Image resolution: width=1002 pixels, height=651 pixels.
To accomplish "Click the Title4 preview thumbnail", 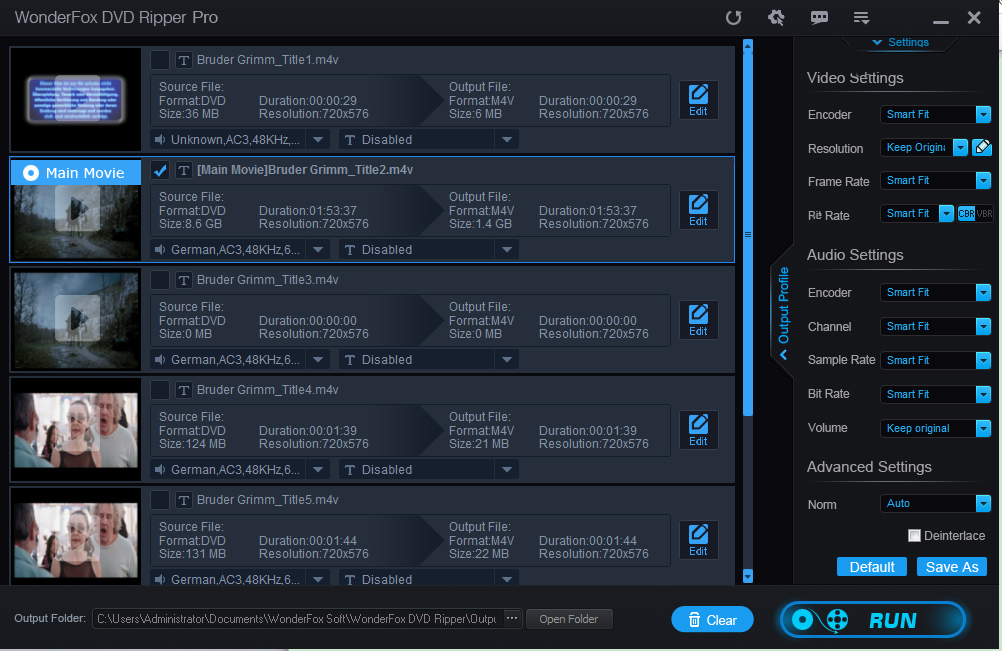I will [76, 429].
